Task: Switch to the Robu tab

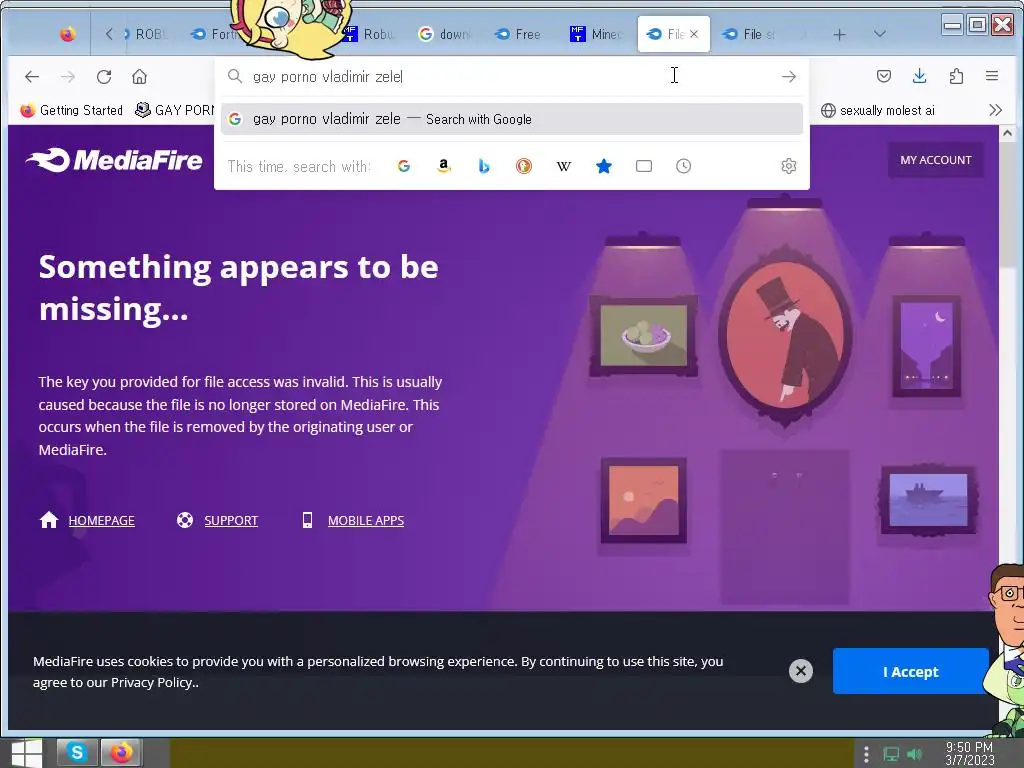Action: [x=370, y=34]
